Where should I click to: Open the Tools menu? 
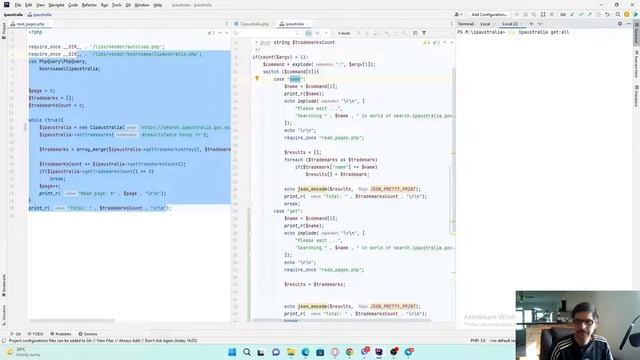117,5
